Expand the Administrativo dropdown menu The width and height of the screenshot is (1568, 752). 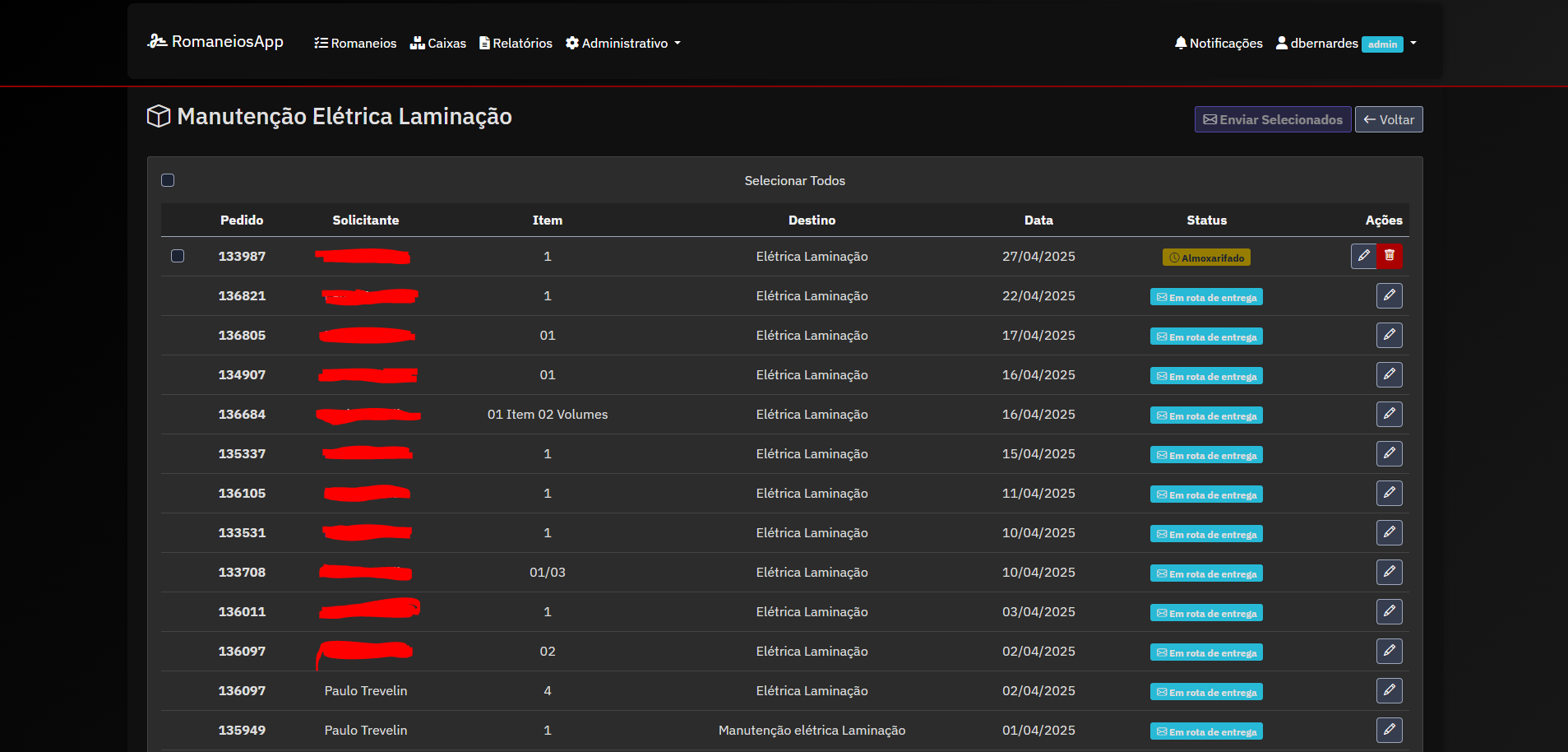click(x=623, y=43)
